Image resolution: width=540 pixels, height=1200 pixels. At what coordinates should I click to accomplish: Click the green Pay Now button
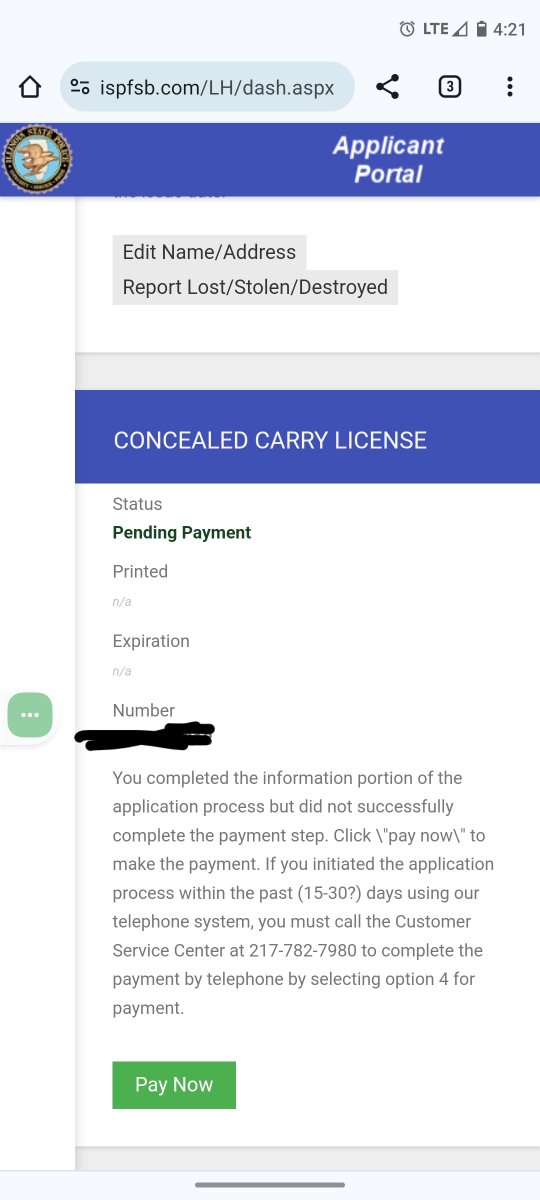coord(174,1085)
